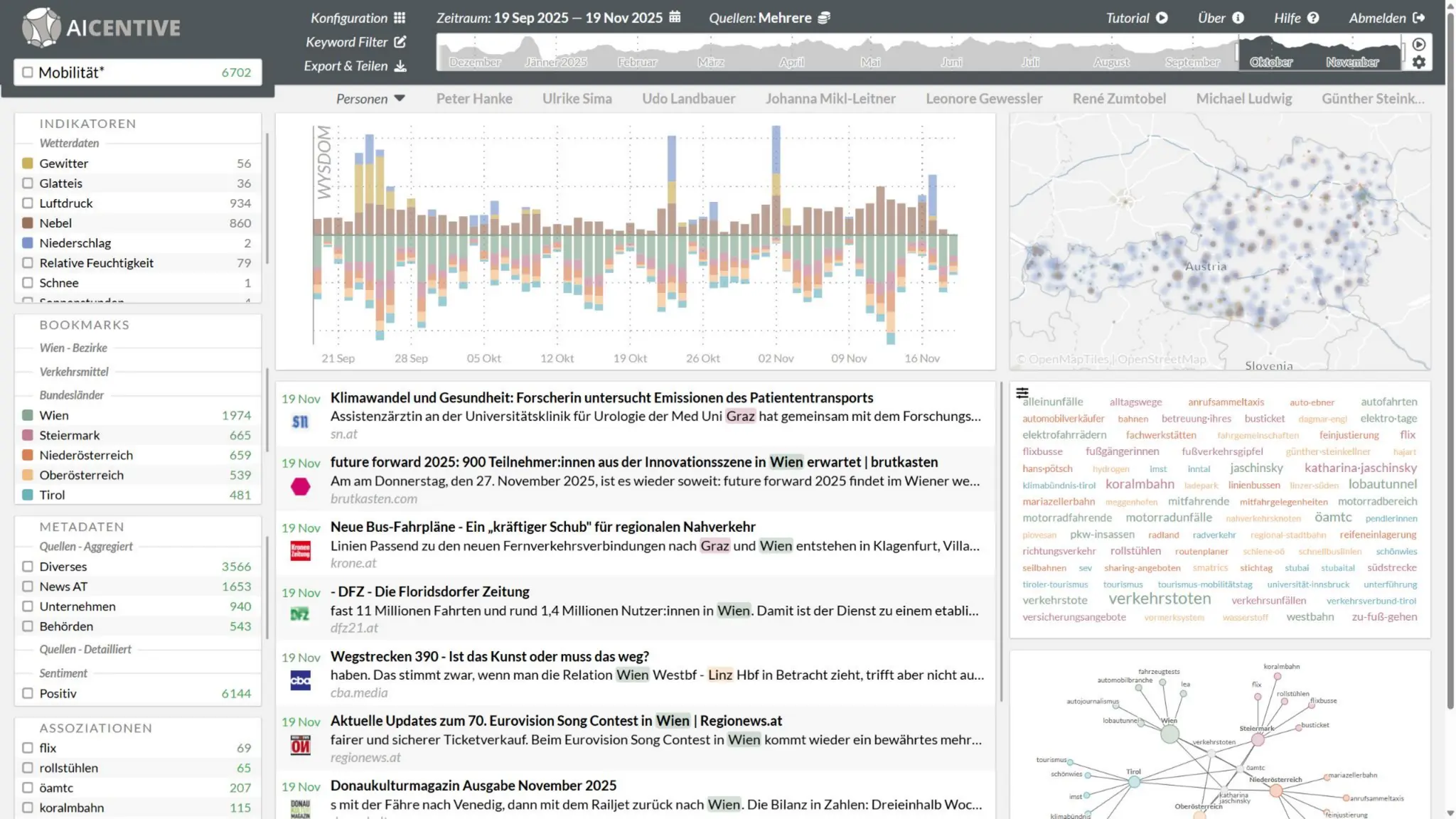
Task: Open the Konfiguration grid icon
Action: [x=400, y=18]
